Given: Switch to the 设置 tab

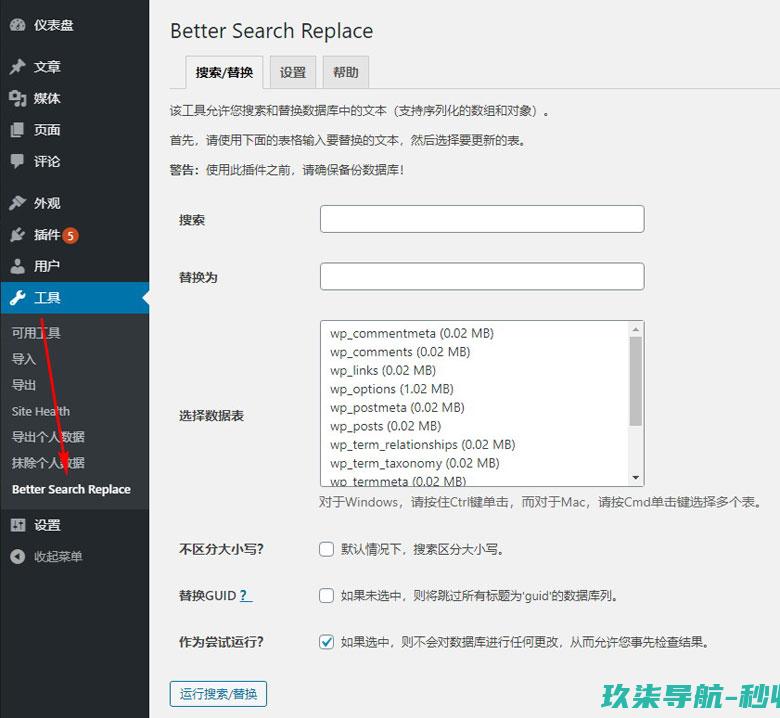Looking at the screenshot, I should point(293,73).
